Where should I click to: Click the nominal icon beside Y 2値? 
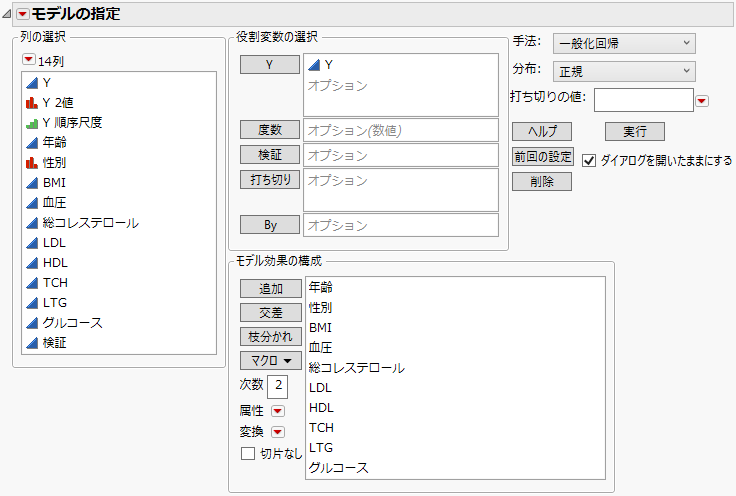31,102
